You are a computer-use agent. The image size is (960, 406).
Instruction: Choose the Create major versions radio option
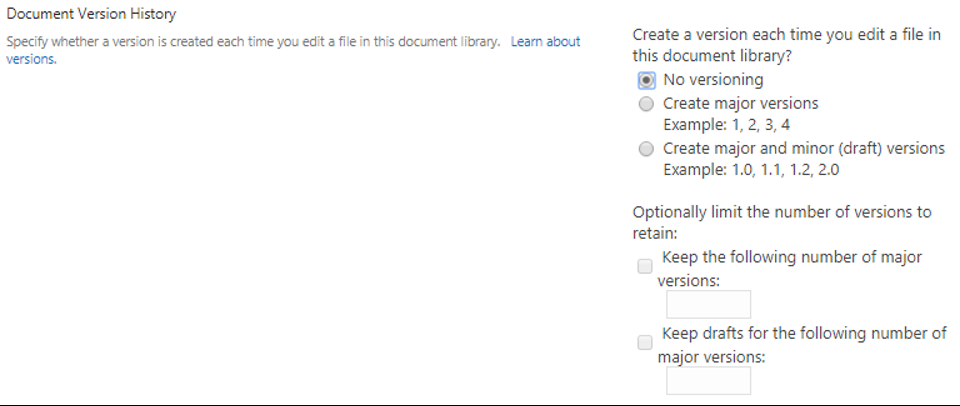(646, 104)
